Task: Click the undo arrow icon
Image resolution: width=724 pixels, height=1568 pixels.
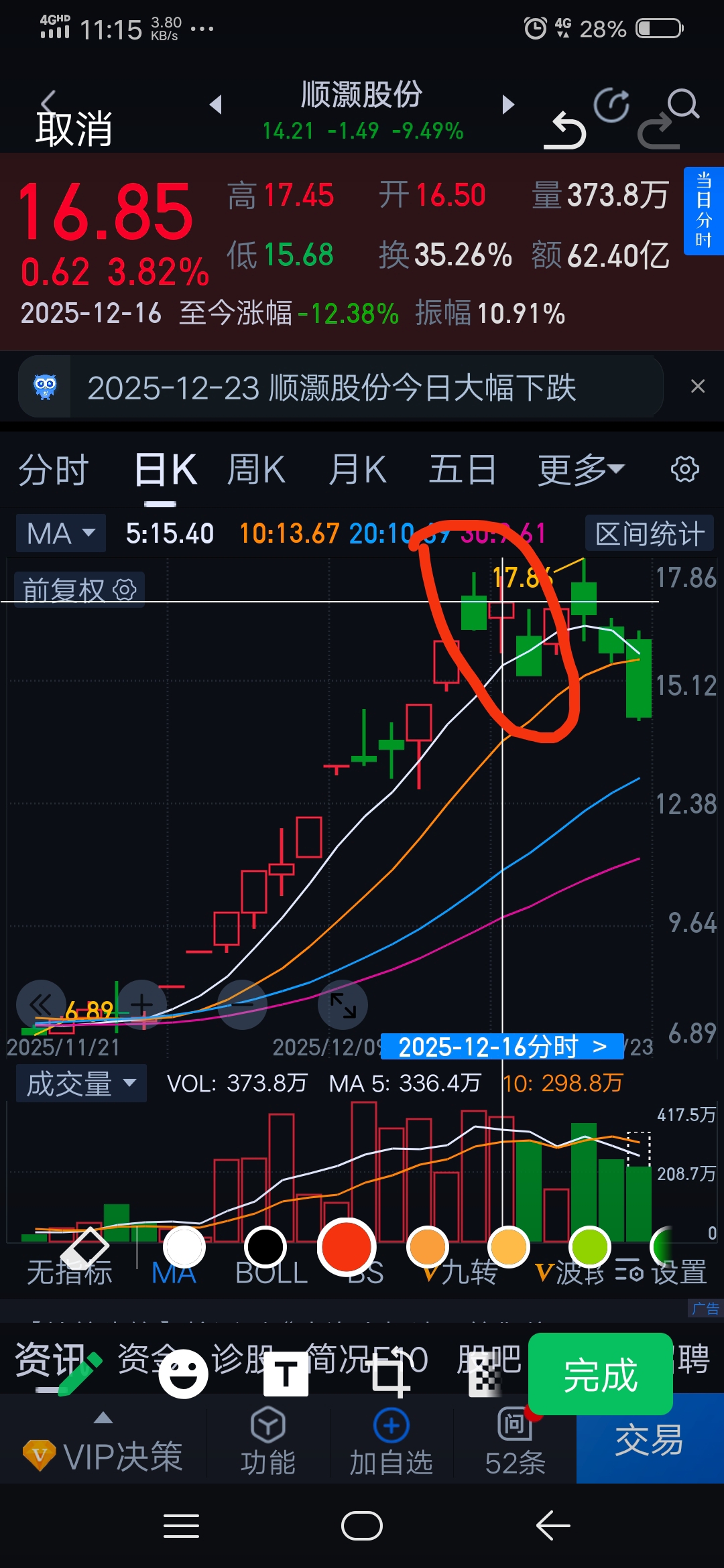Action: [x=564, y=129]
